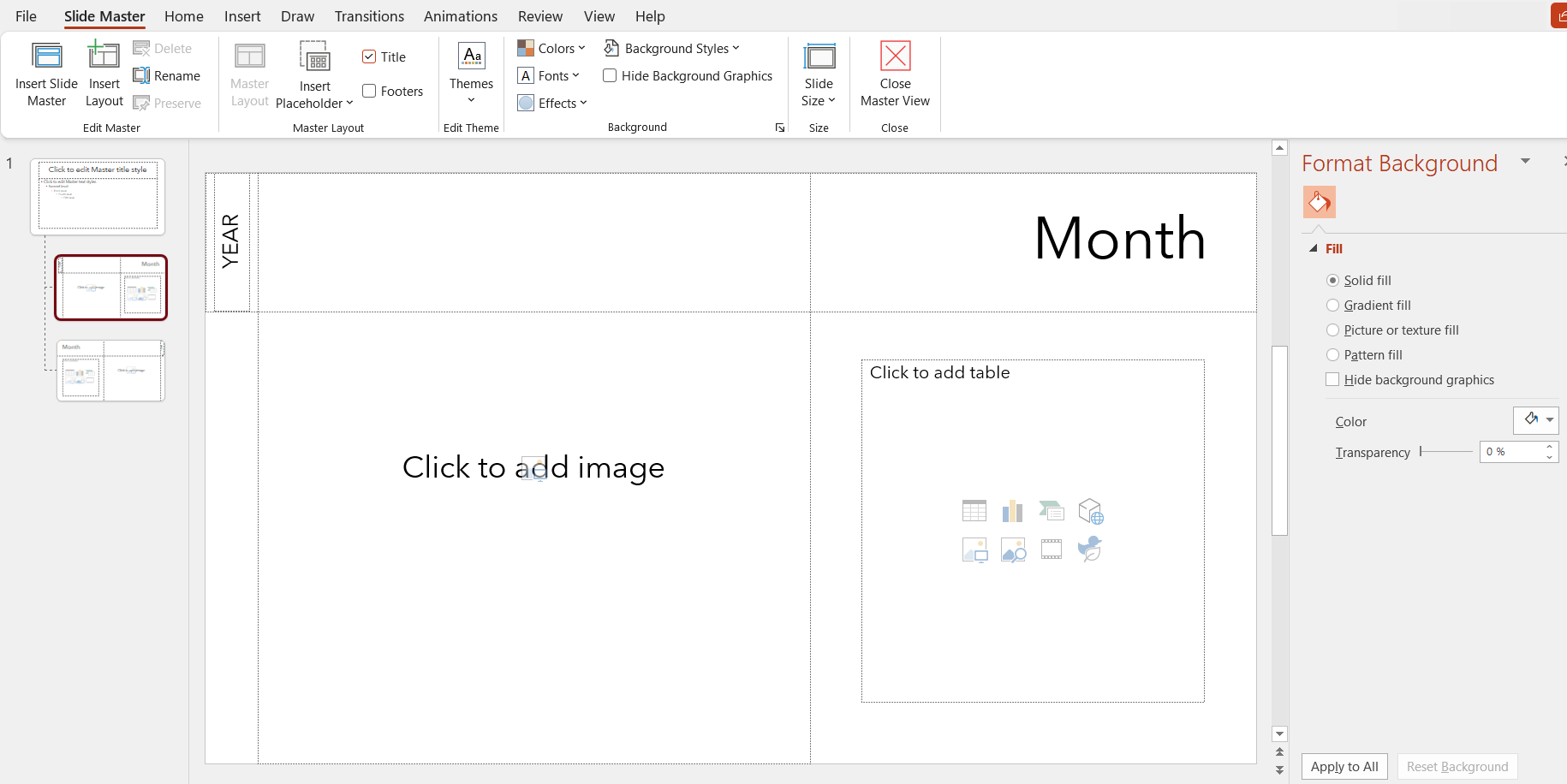Open the Insert Slide Master tool
Image resolution: width=1567 pixels, height=784 pixels.
[46, 74]
